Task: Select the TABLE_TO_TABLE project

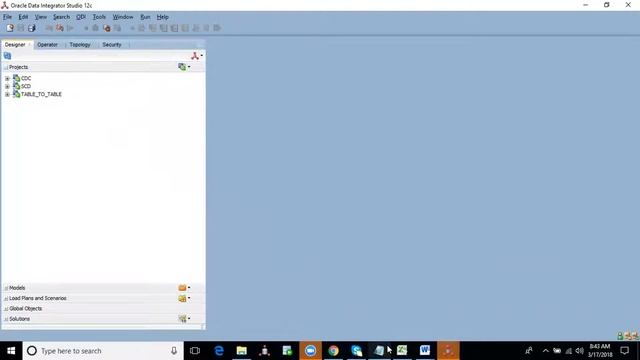Action: coord(41,94)
